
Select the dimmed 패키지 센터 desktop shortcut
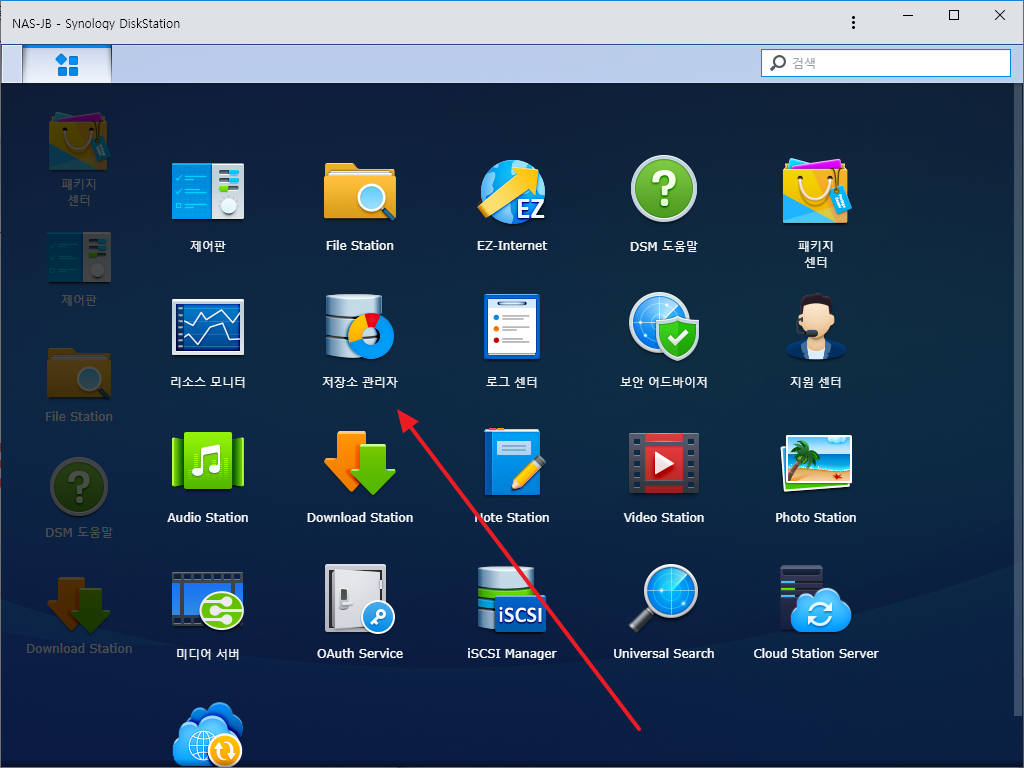[x=79, y=159]
